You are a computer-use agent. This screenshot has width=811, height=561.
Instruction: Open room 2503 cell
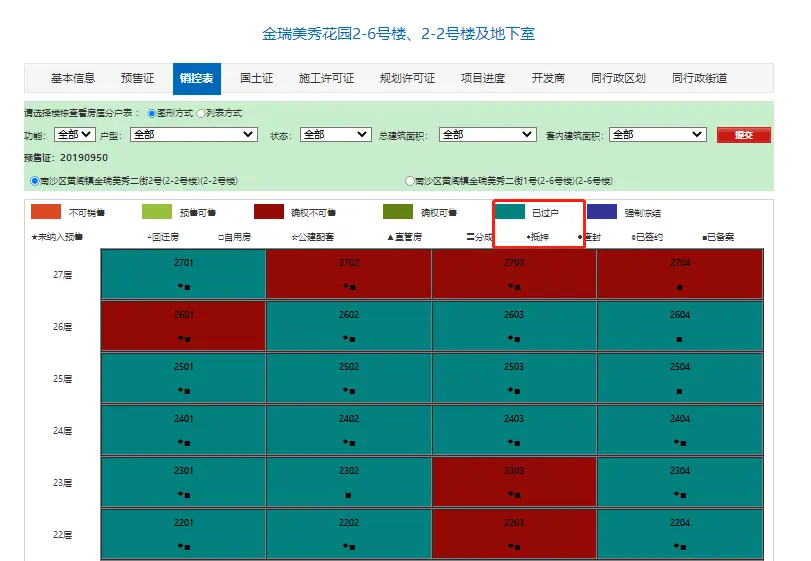click(x=514, y=378)
